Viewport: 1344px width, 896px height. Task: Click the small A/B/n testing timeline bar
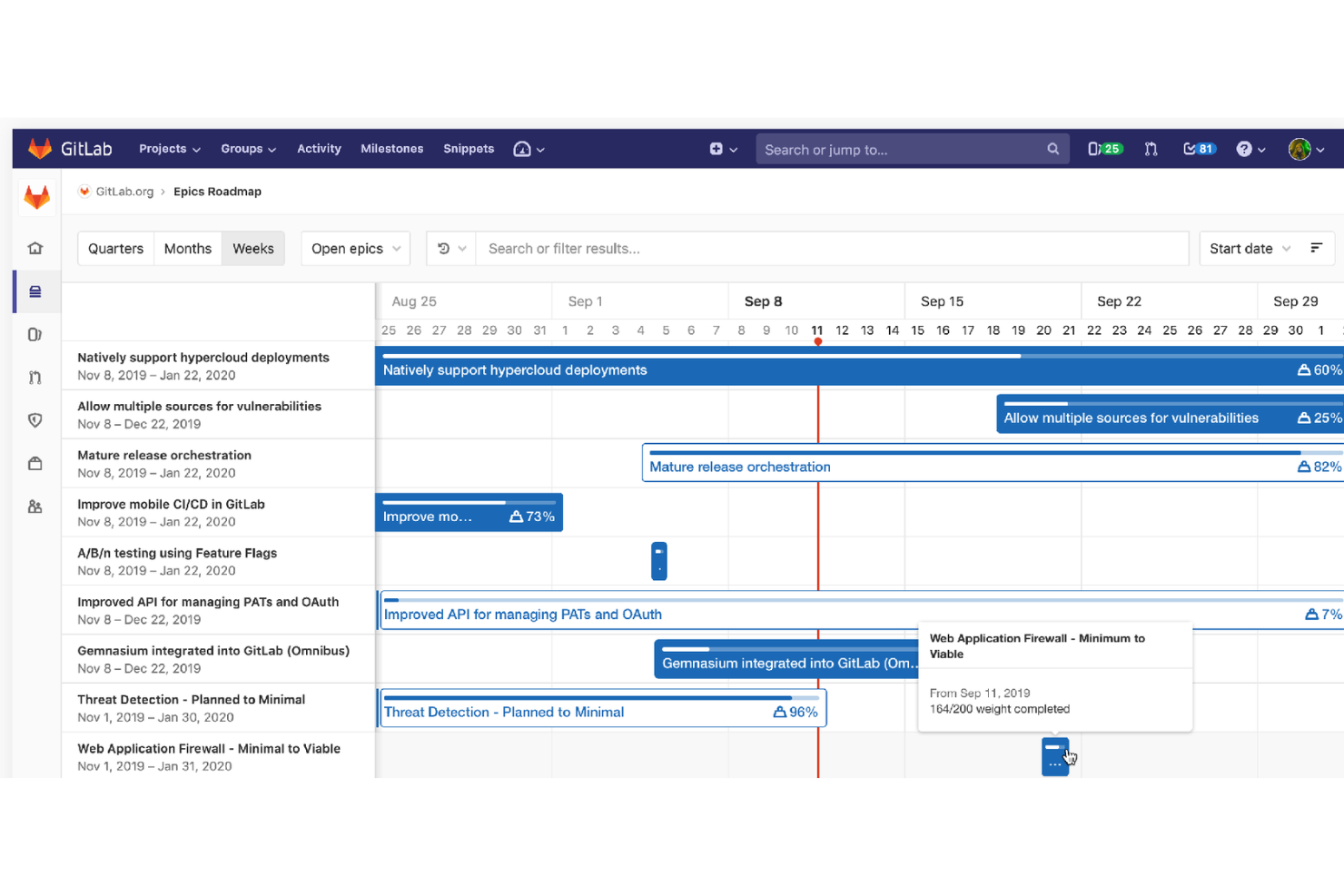click(659, 561)
